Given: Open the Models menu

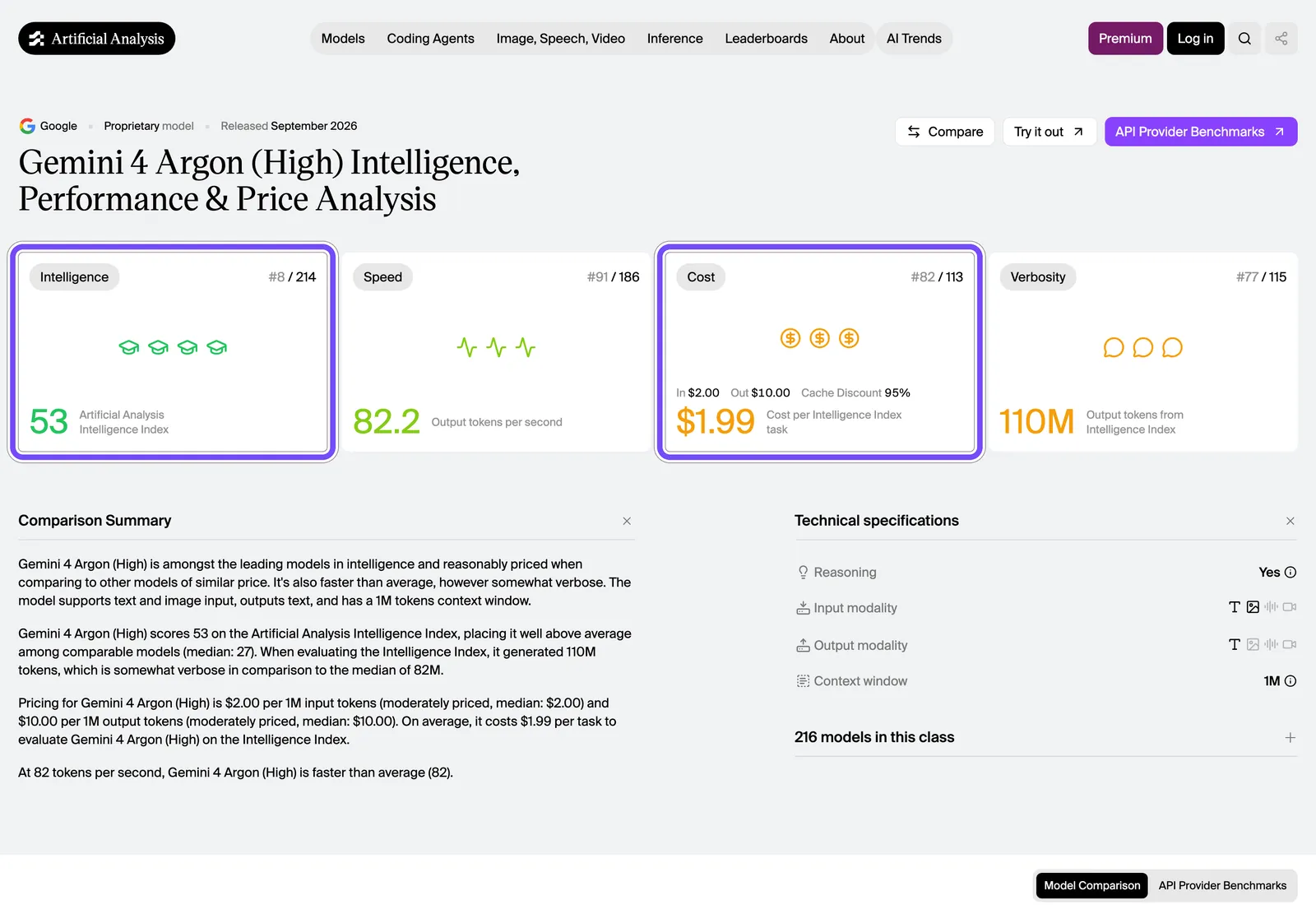Looking at the screenshot, I should pos(343,39).
